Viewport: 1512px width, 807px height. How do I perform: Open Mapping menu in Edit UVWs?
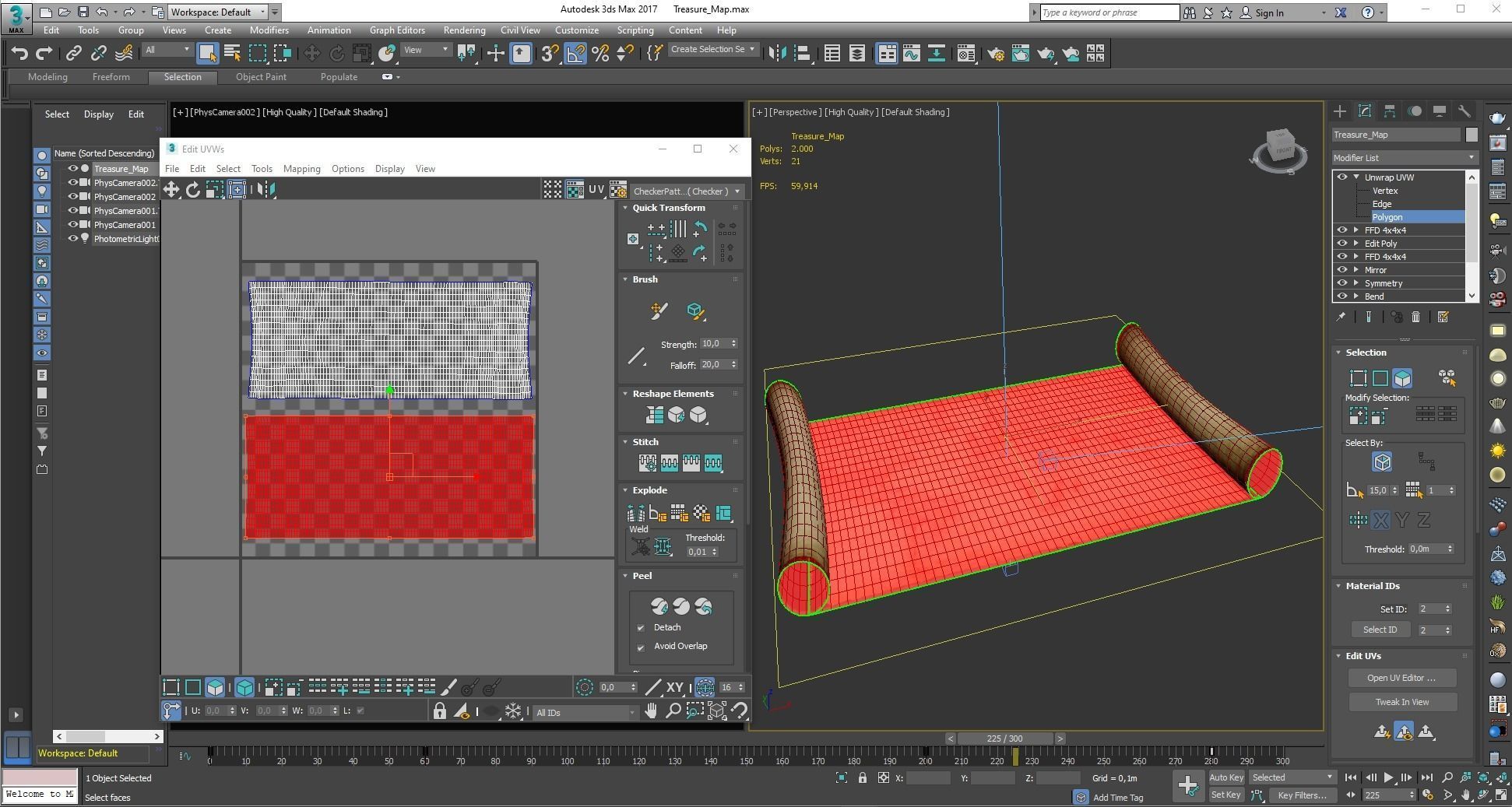301,169
